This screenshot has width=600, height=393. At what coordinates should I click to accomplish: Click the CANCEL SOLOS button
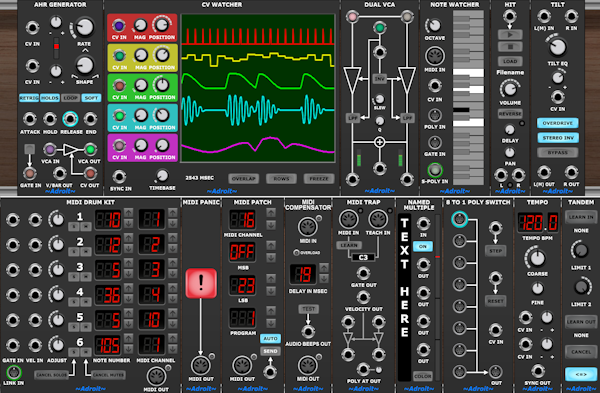(x=51, y=375)
